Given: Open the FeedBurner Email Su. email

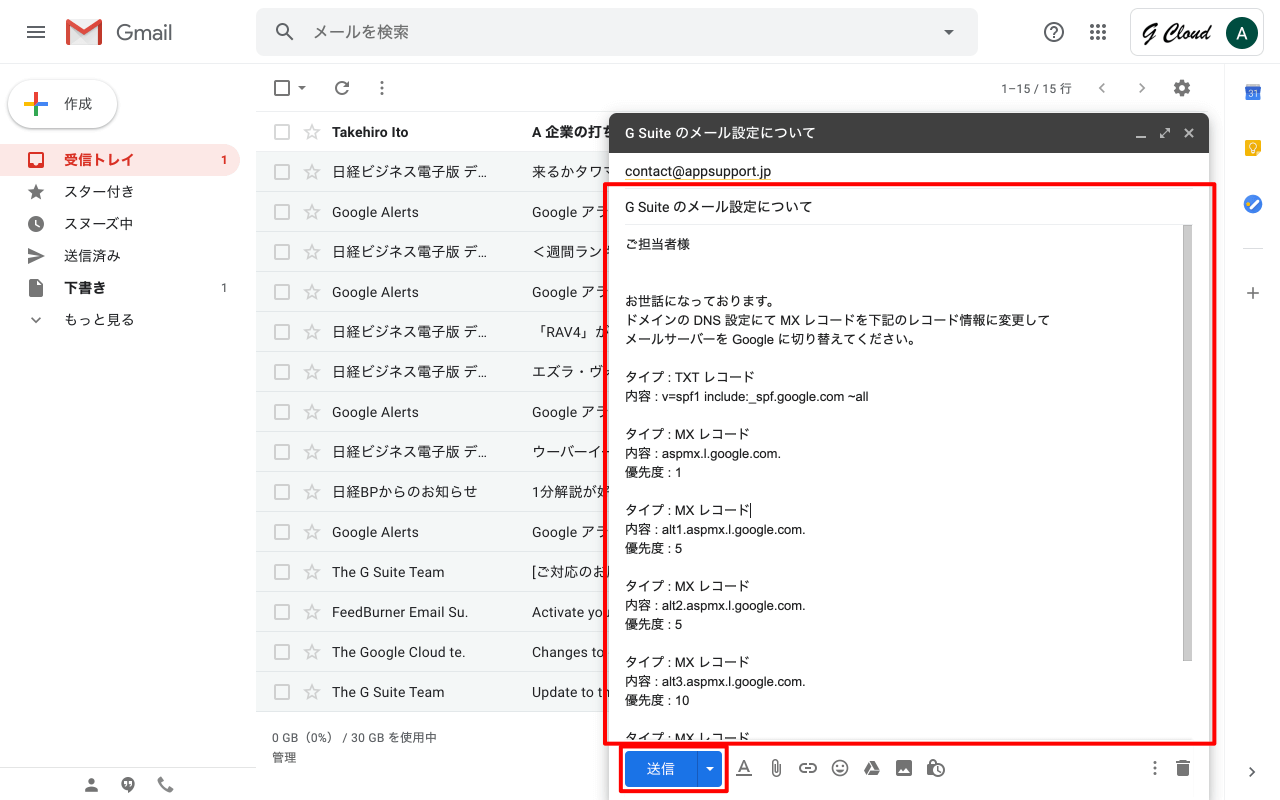Looking at the screenshot, I should click(x=432, y=612).
